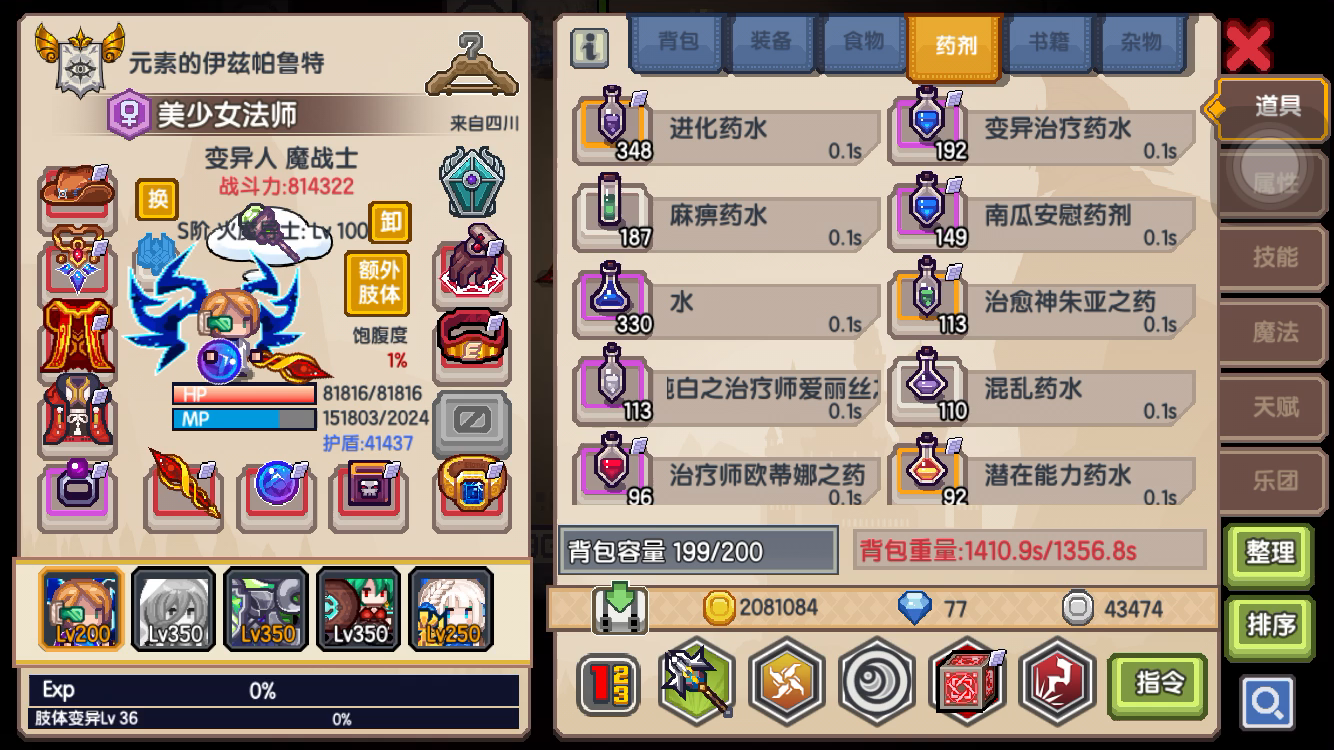Select the spiral vortex skill hexagon
The height and width of the screenshot is (750, 1334).
coord(876,681)
